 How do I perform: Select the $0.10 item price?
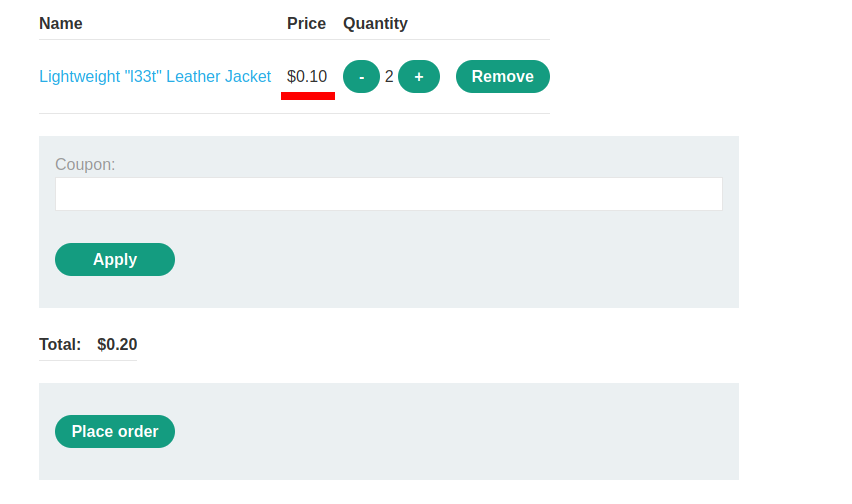307,77
